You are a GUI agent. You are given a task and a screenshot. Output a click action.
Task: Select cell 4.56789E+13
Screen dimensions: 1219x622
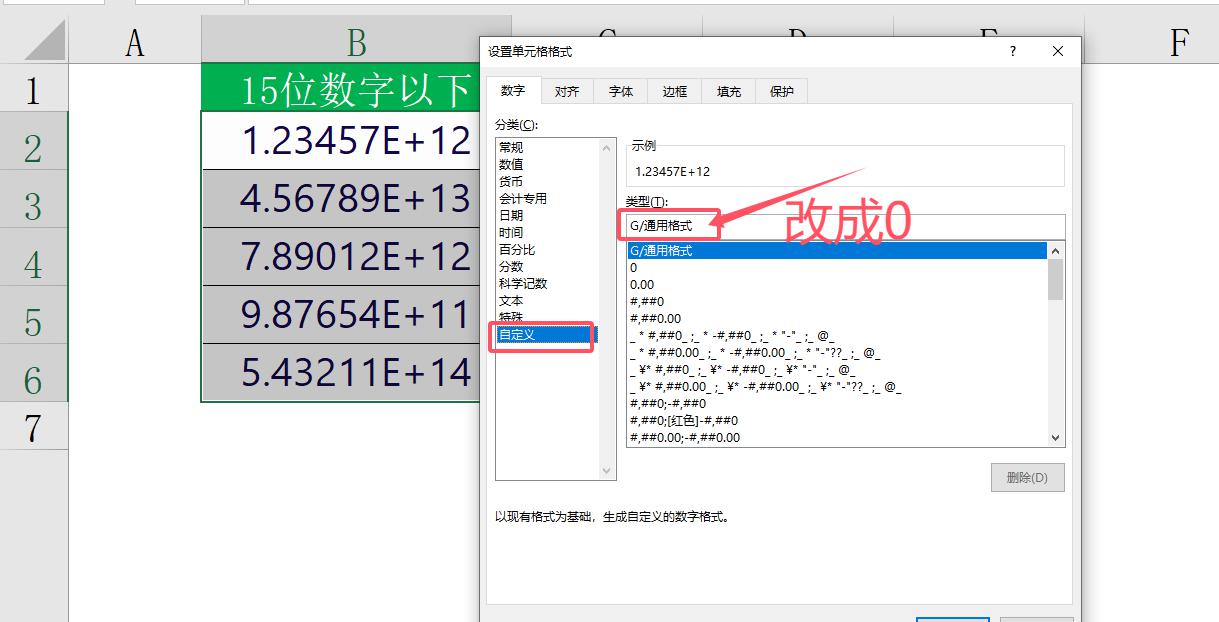[341, 199]
